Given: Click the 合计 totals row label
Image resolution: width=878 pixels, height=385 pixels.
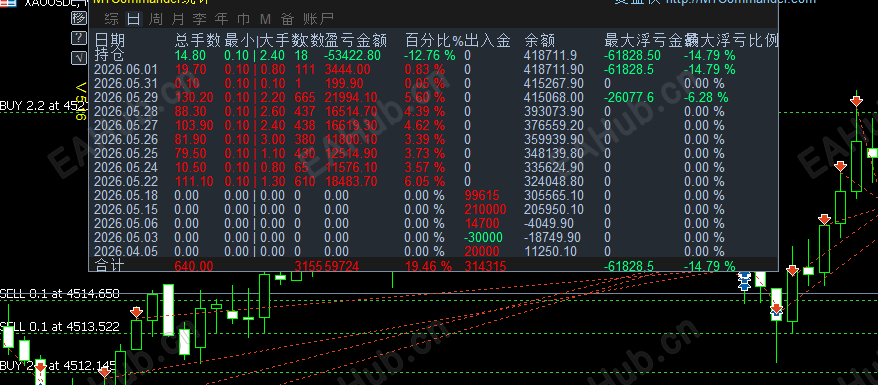Looking at the screenshot, I should point(109,265).
